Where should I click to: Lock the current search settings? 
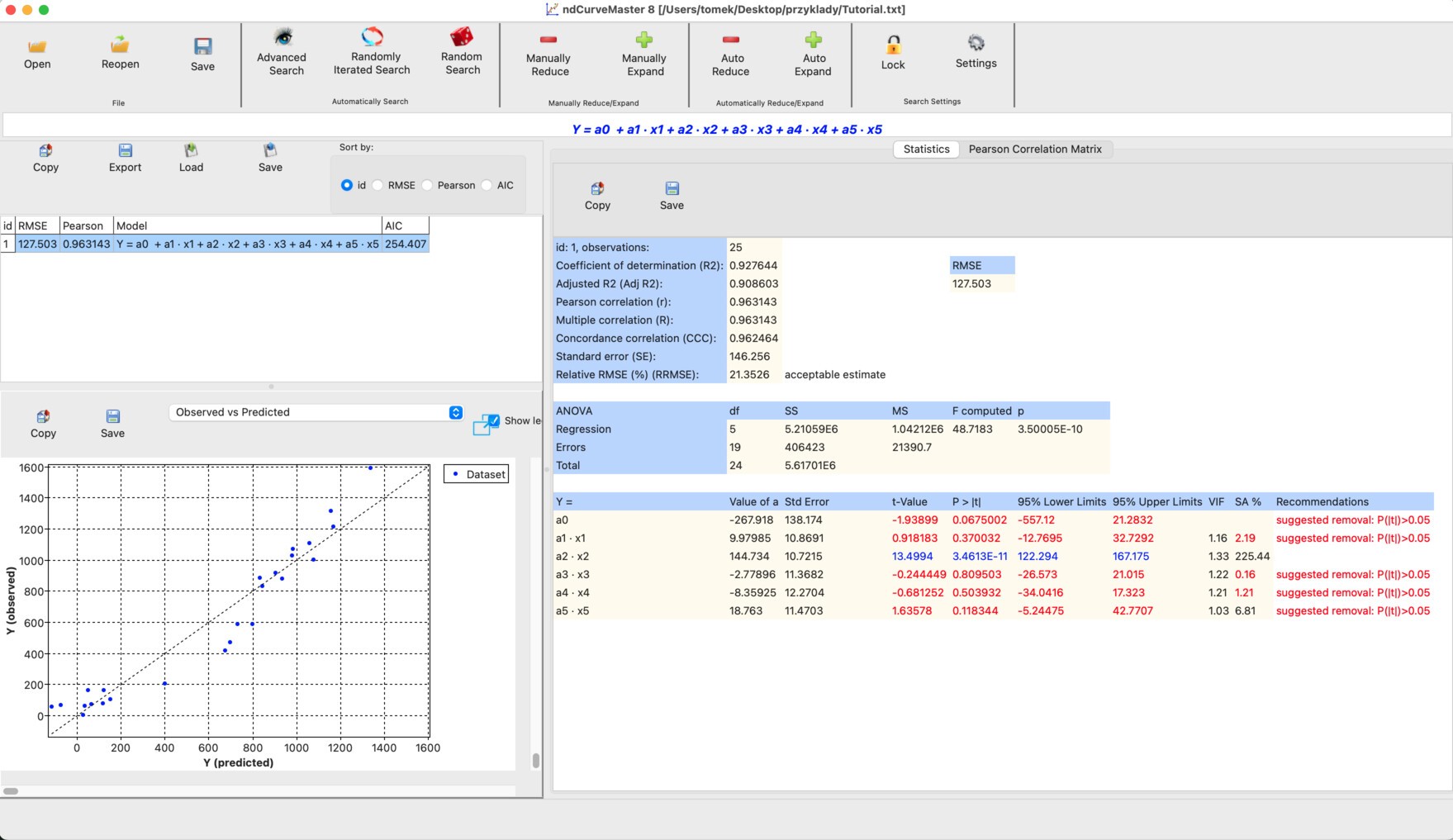pyautogui.click(x=892, y=55)
